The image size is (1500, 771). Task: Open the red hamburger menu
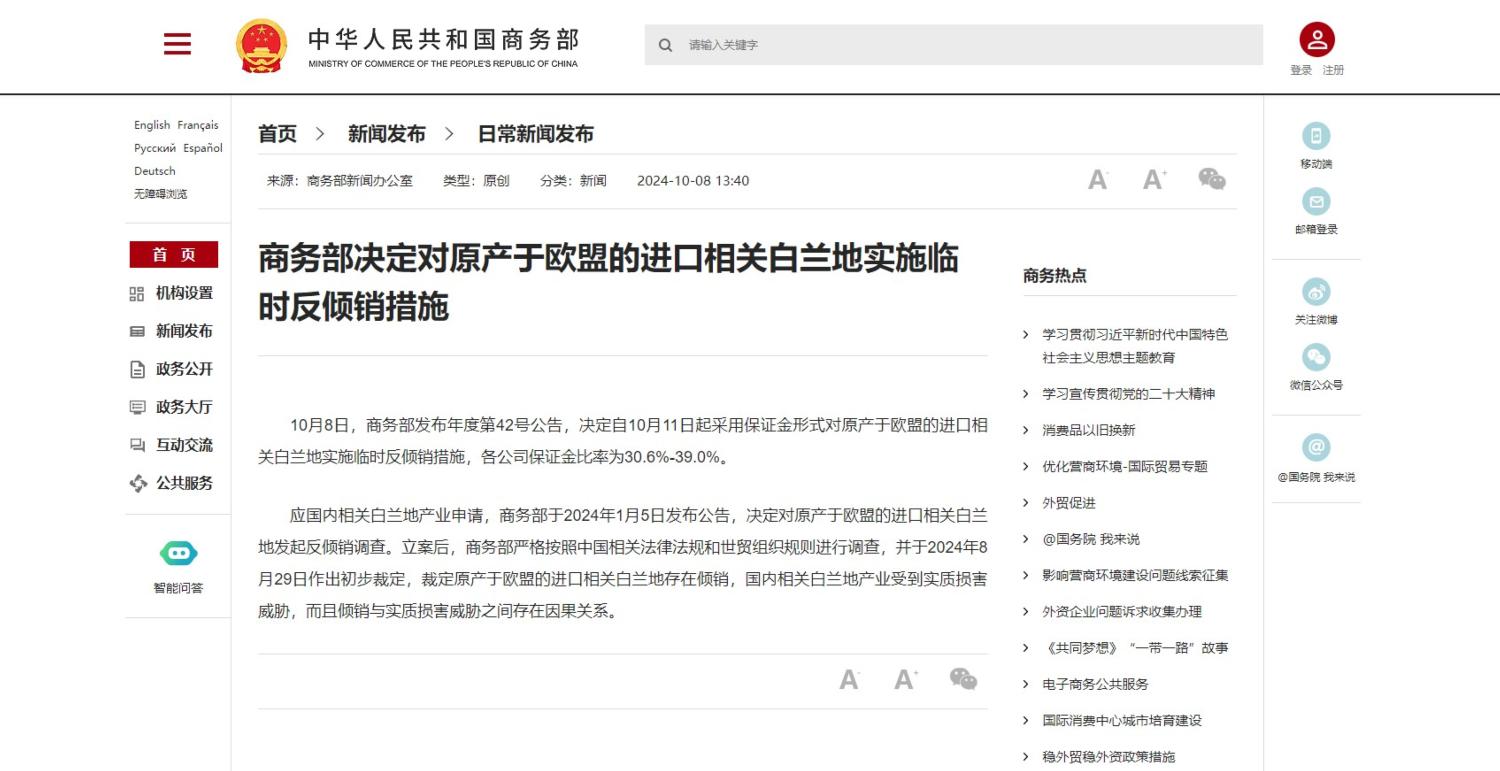[177, 44]
